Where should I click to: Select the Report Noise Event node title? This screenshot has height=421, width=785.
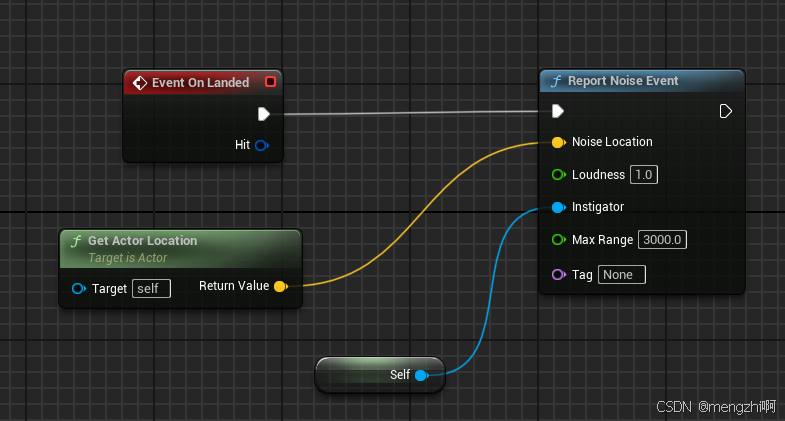[x=623, y=81]
